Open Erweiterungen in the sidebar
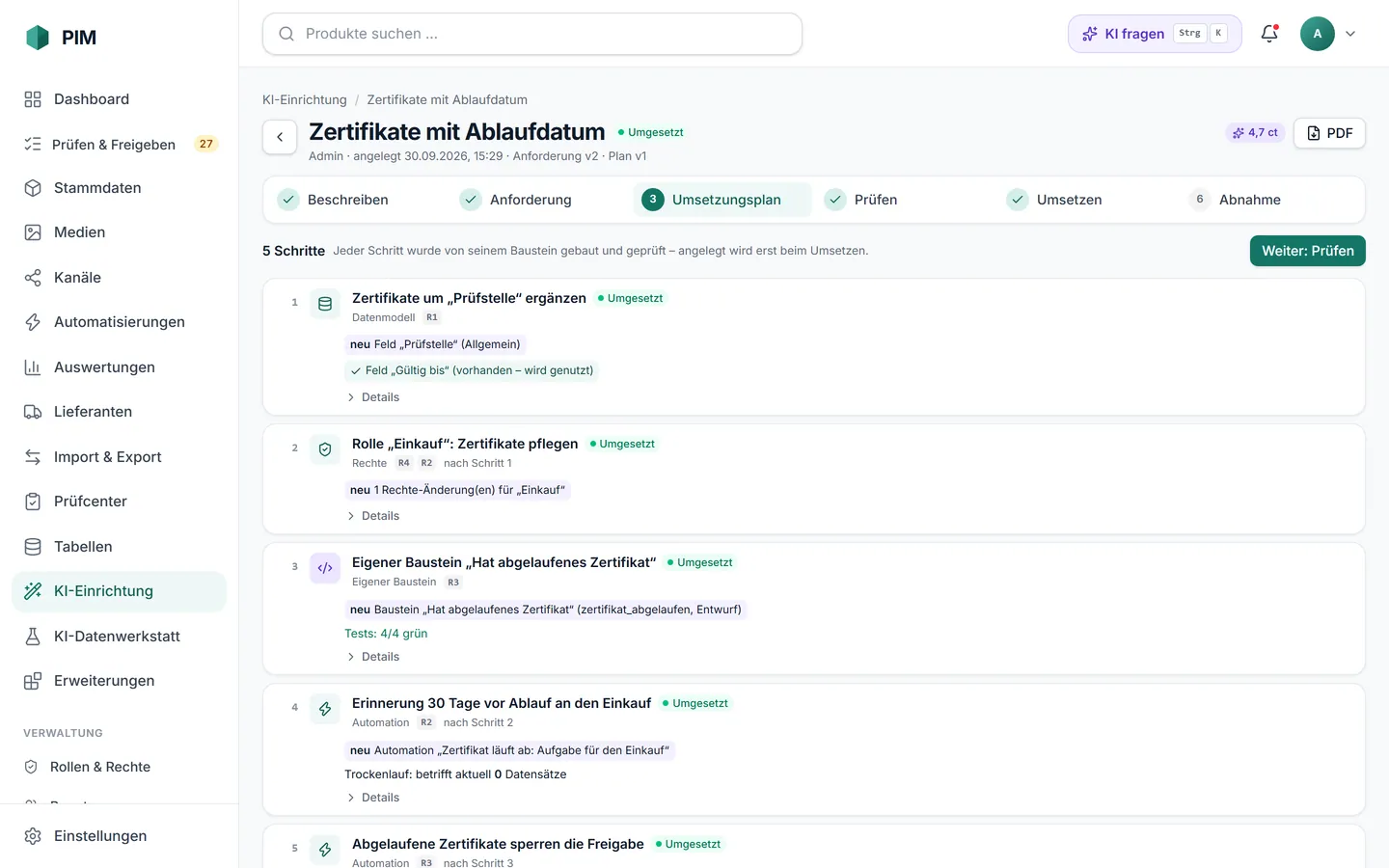The height and width of the screenshot is (868, 1389). (119, 681)
